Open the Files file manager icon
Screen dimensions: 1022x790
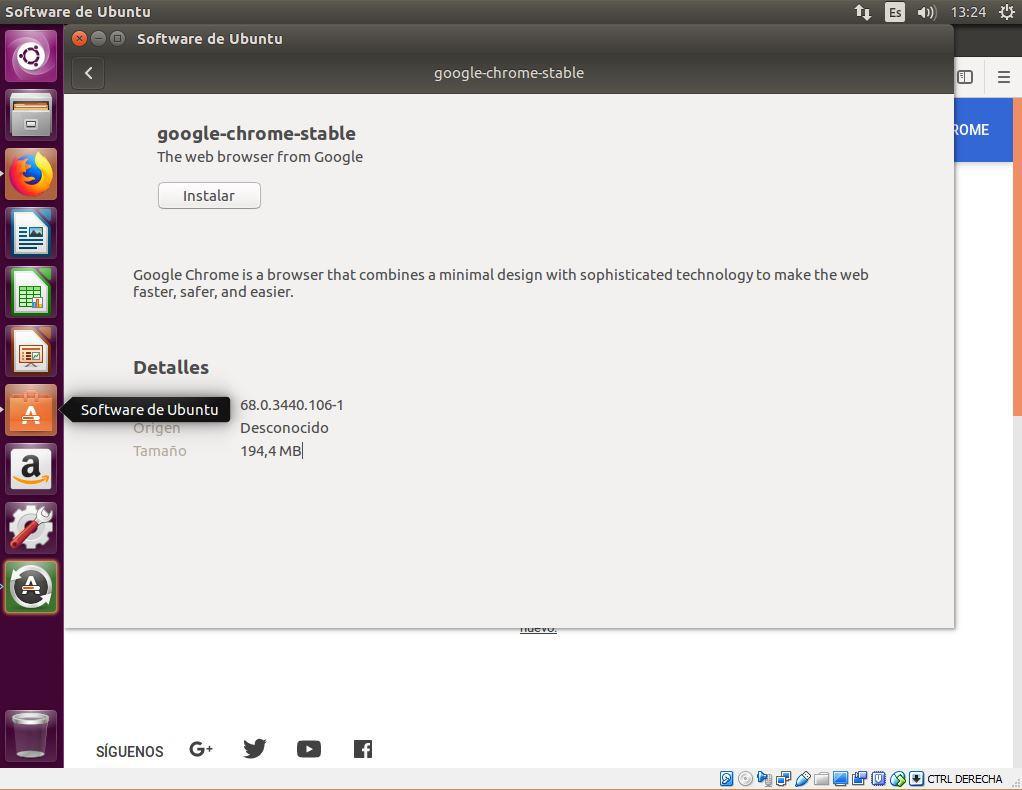click(31, 114)
